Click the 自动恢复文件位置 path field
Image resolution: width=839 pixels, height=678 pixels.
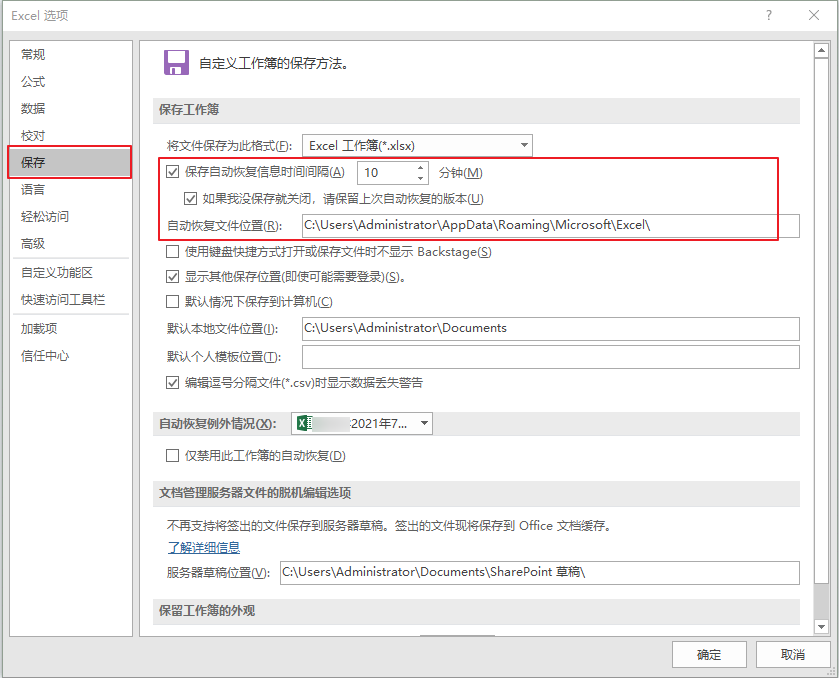point(551,226)
